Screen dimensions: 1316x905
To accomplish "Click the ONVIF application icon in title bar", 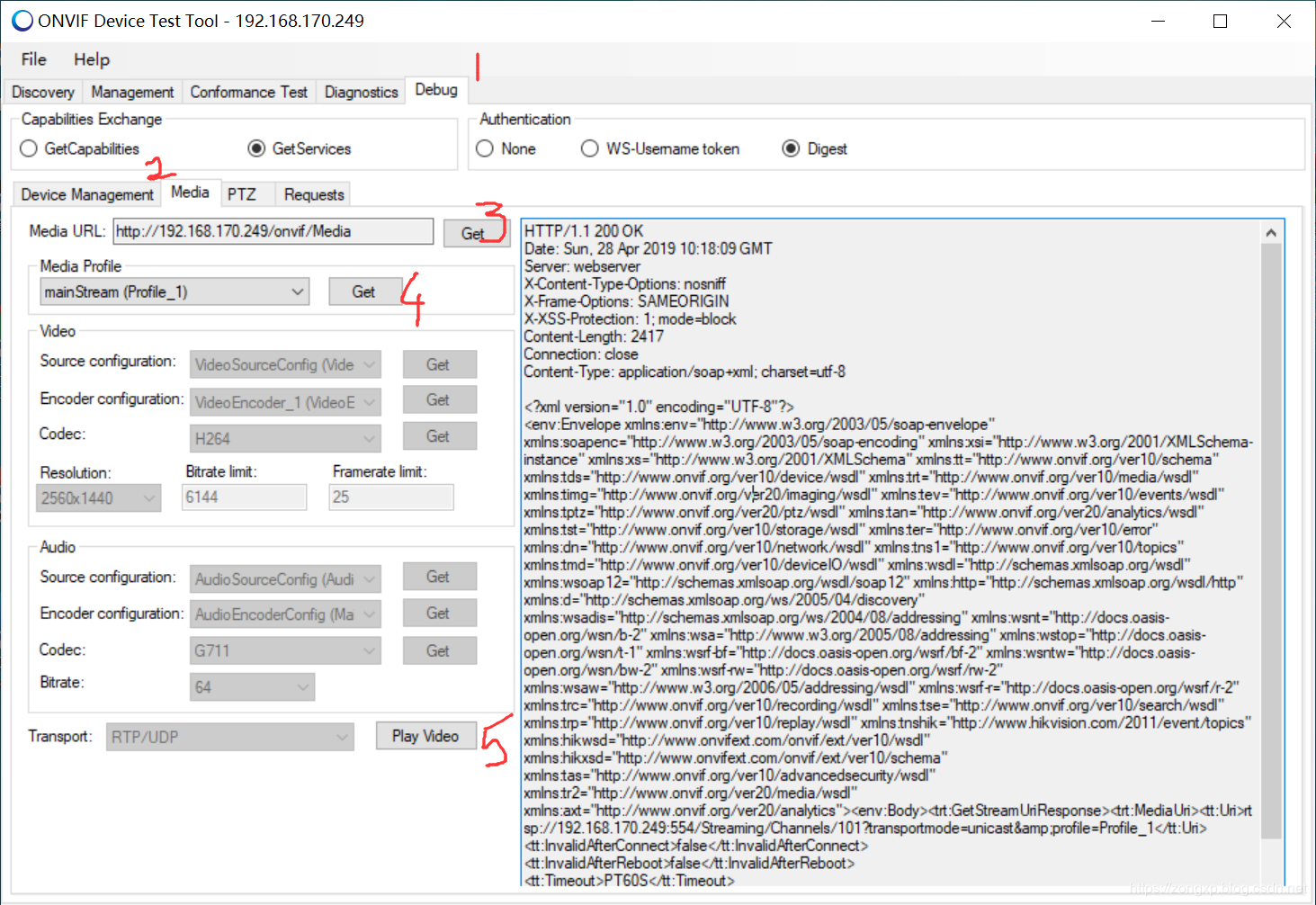I will pyautogui.click(x=22, y=21).
